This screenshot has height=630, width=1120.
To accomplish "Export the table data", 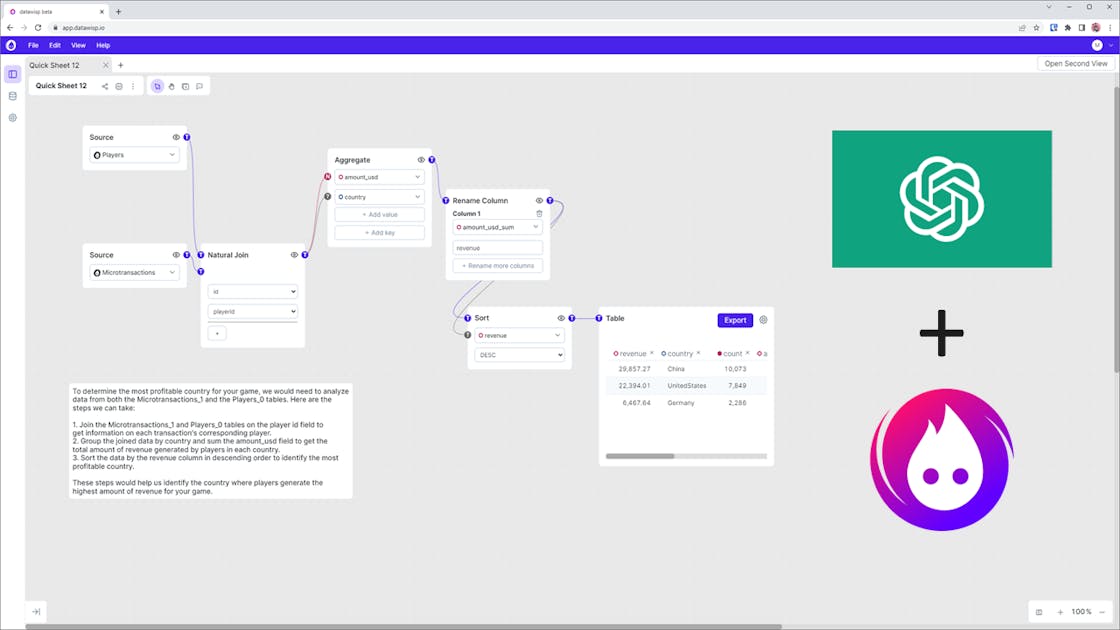I will (x=735, y=319).
